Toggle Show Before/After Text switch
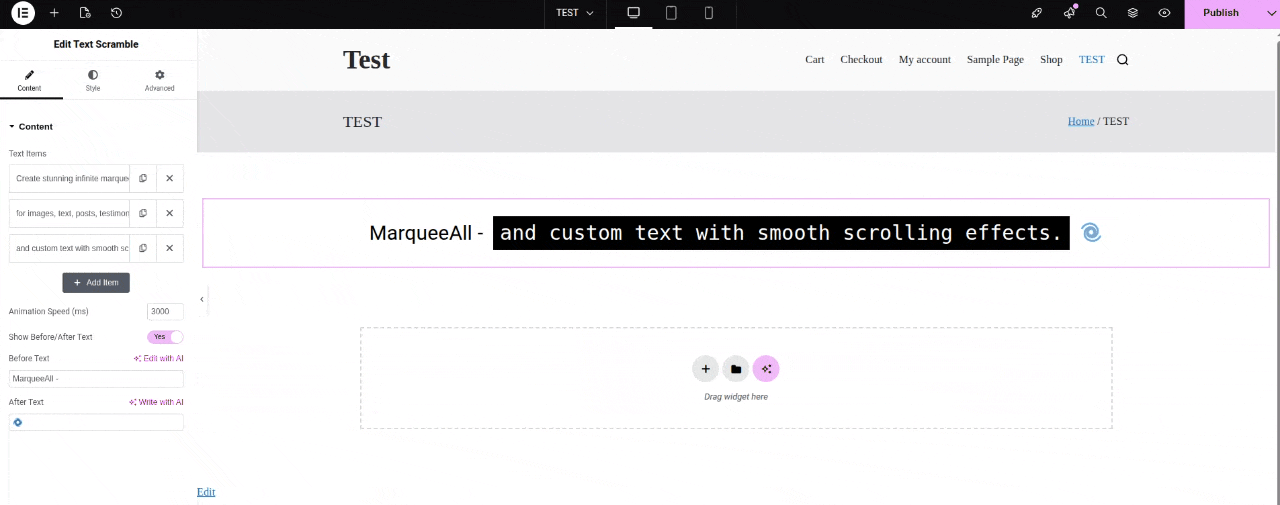Screen dimensions: 1280x505 [165, 337]
